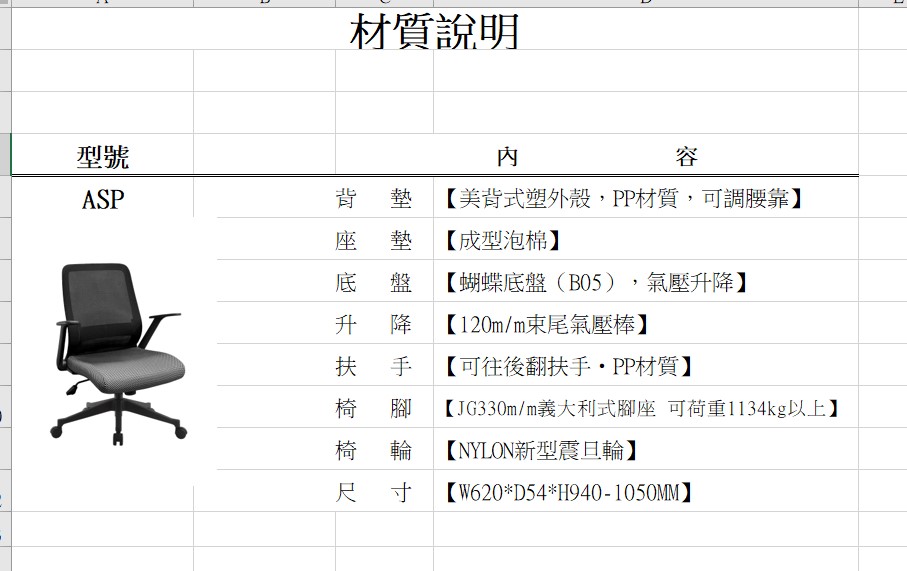
Task: Select cell with 可往後翻扶手．PP材質
Action: pyautogui.click(x=646, y=365)
